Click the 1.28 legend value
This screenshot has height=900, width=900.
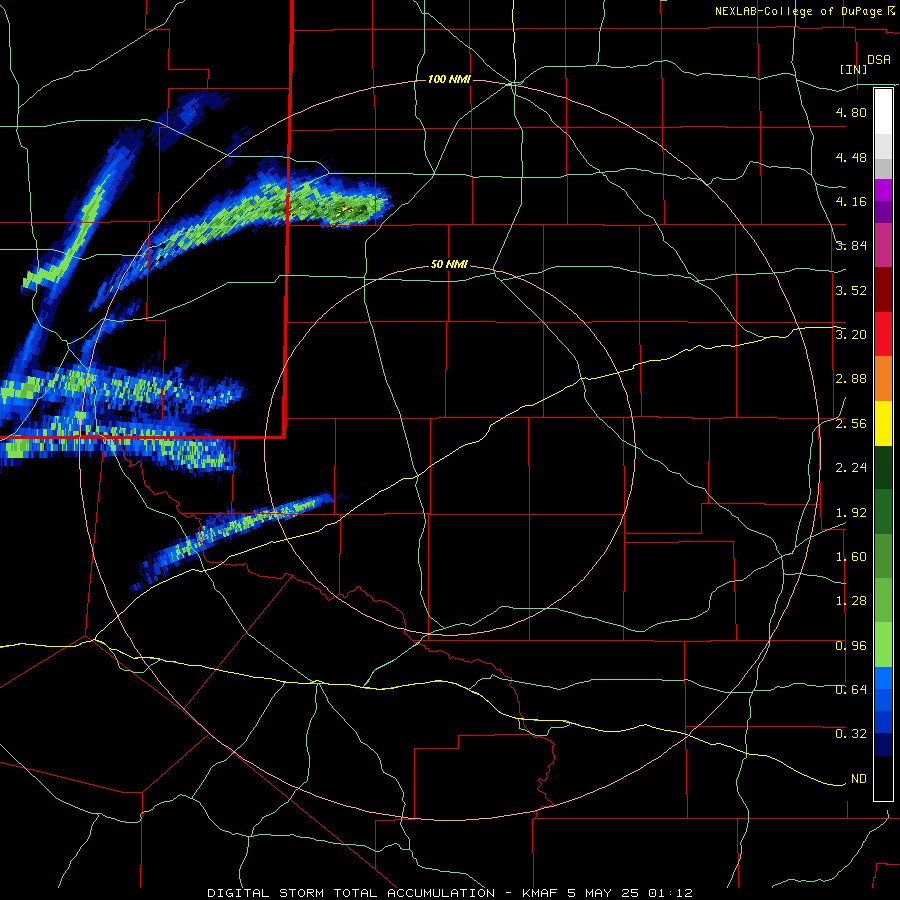point(851,601)
